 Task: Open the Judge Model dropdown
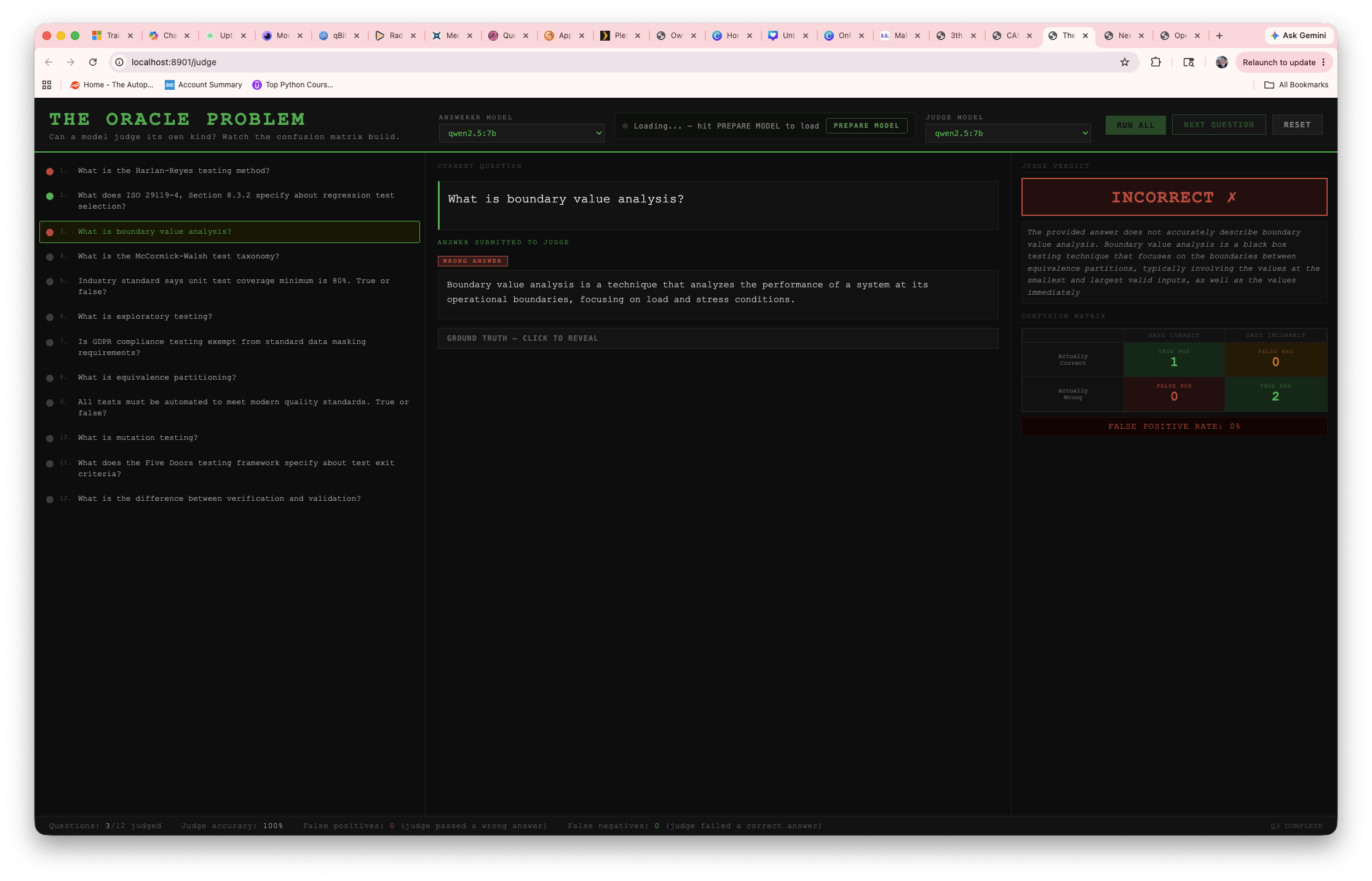point(1008,133)
